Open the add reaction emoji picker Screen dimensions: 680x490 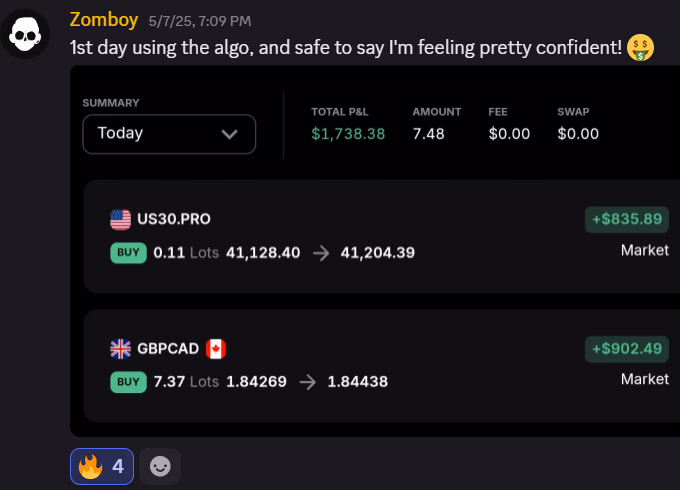[x=160, y=466]
